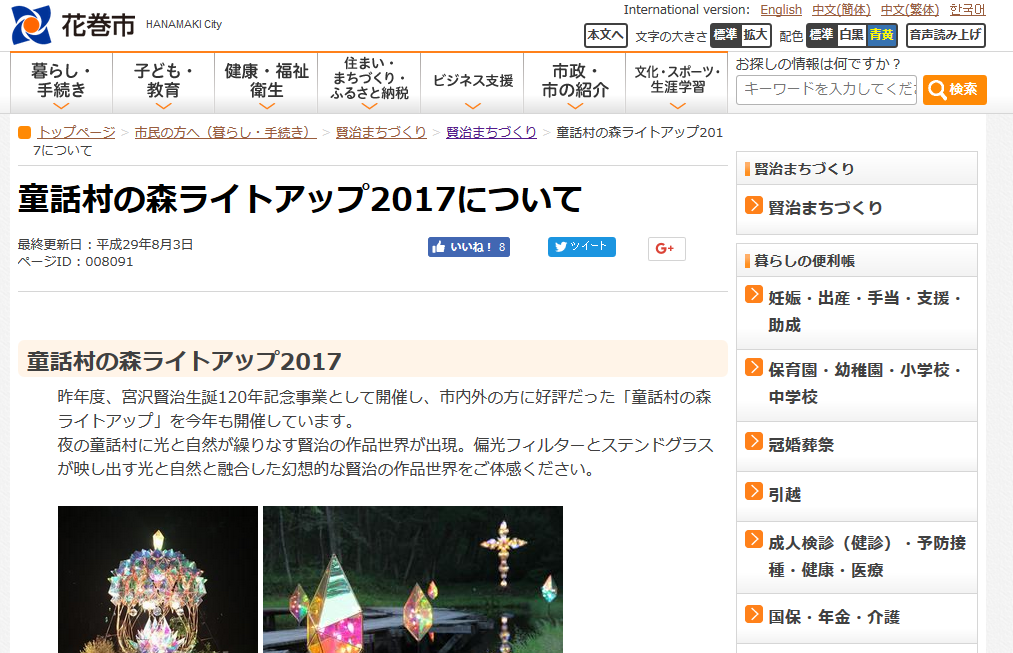
Task: Jump to main text with 本文へ
Action: (x=605, y=35)
